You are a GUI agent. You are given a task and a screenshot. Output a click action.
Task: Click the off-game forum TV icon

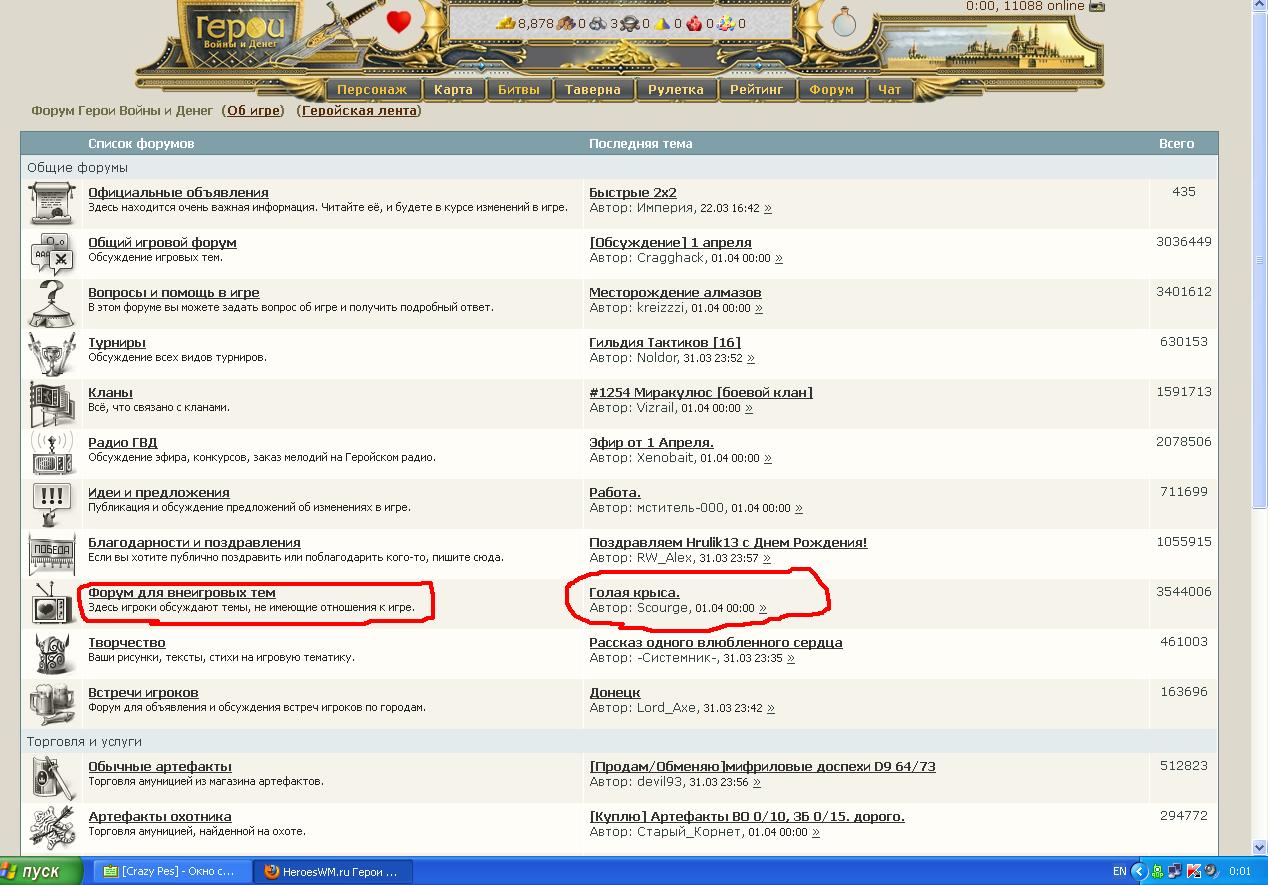(52, 603)
